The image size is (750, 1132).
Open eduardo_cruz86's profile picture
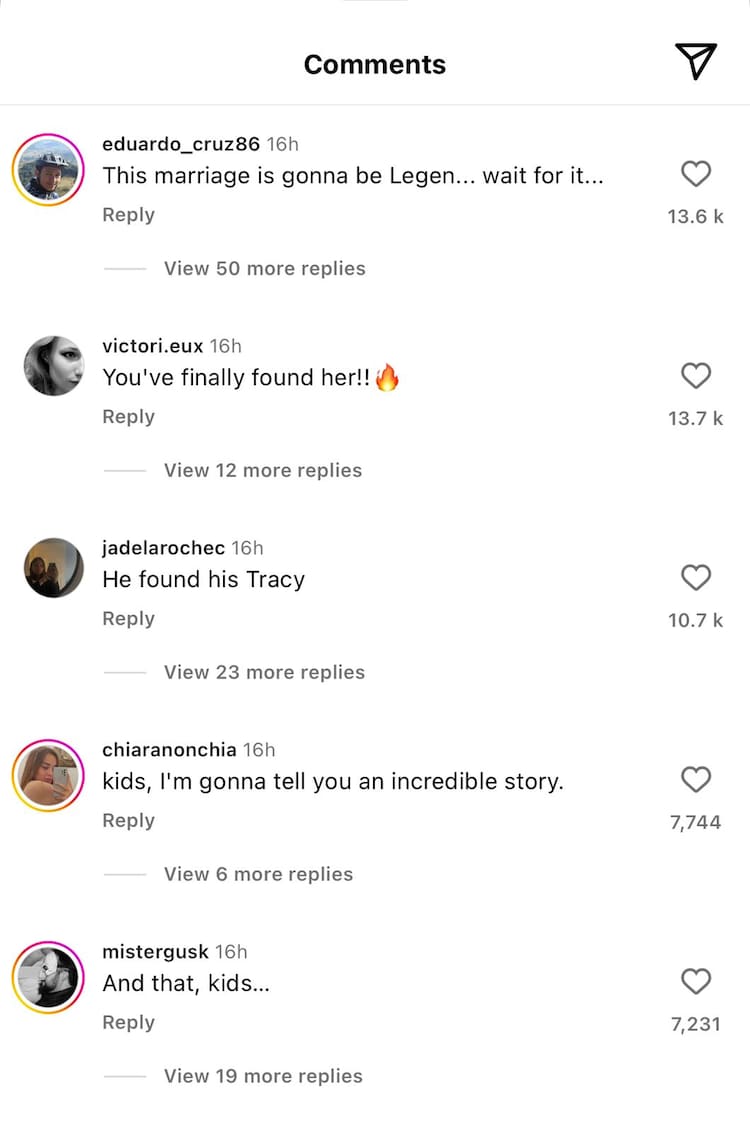pyautogui.click(x=49, y=170)
